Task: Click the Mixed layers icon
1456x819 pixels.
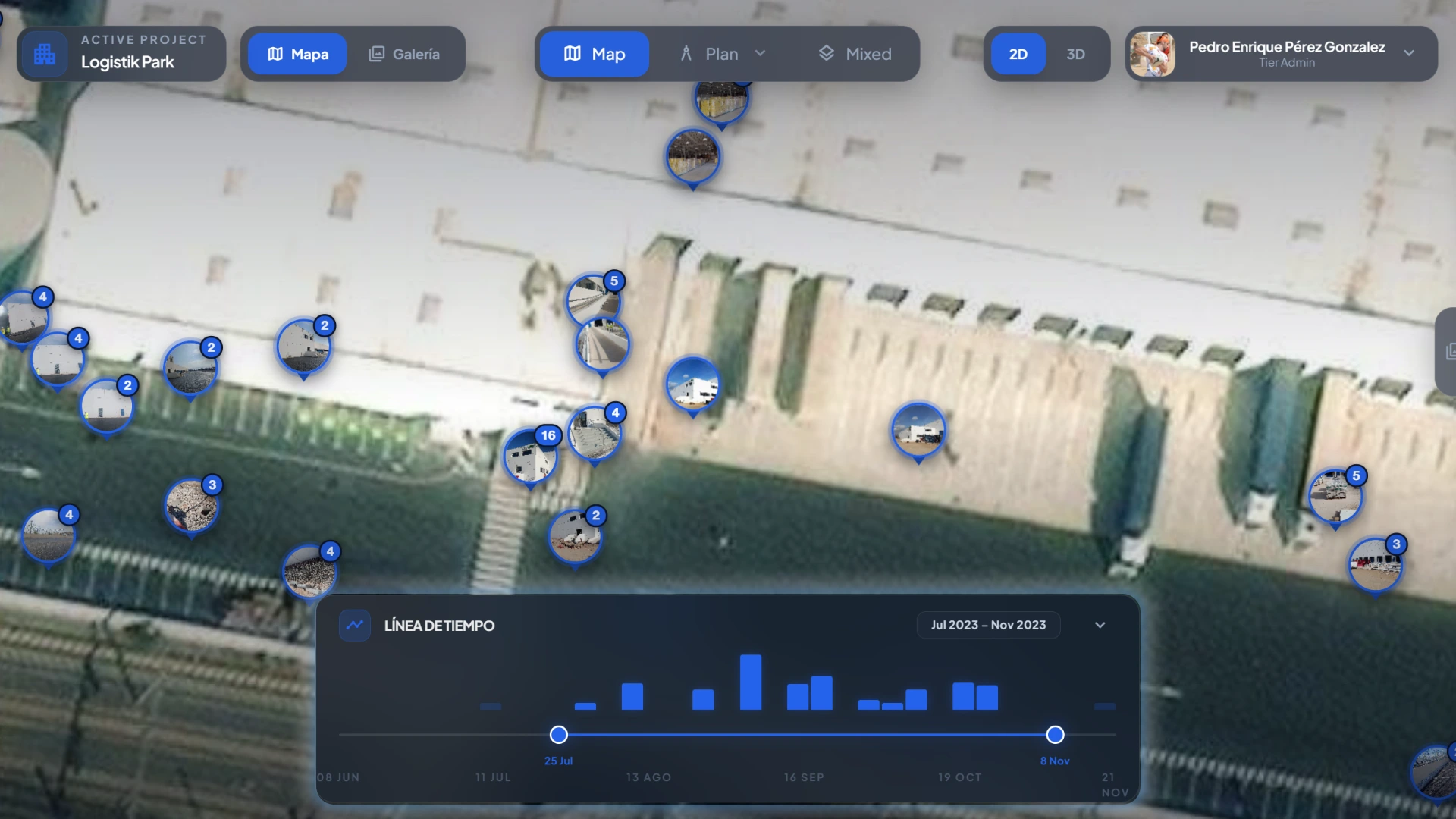Action: 826,53
